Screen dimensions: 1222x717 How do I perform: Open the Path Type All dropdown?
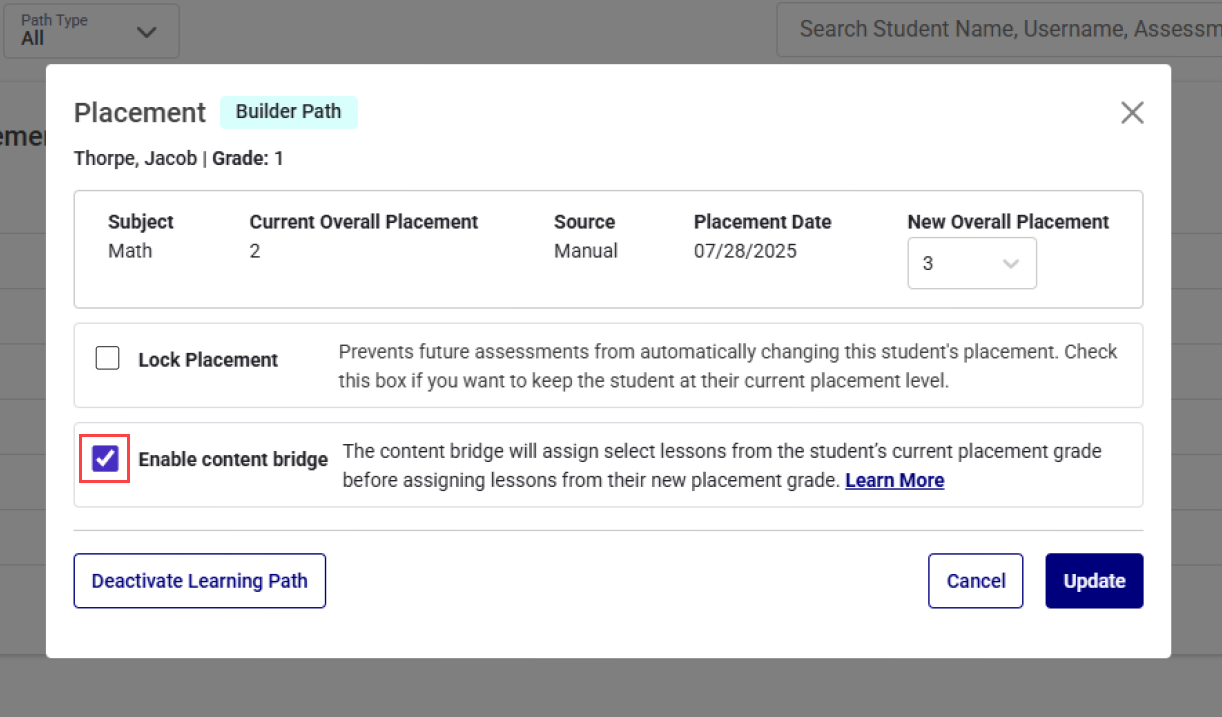click(91, 31)
